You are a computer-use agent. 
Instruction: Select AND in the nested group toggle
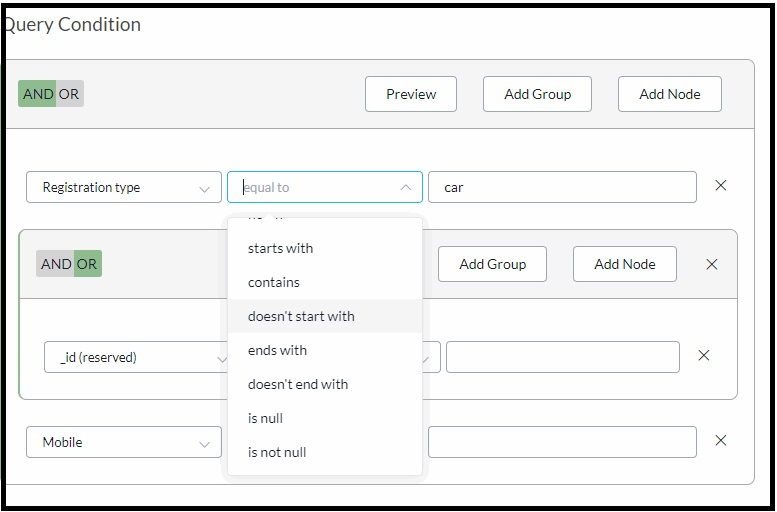(x=55, y=264)
